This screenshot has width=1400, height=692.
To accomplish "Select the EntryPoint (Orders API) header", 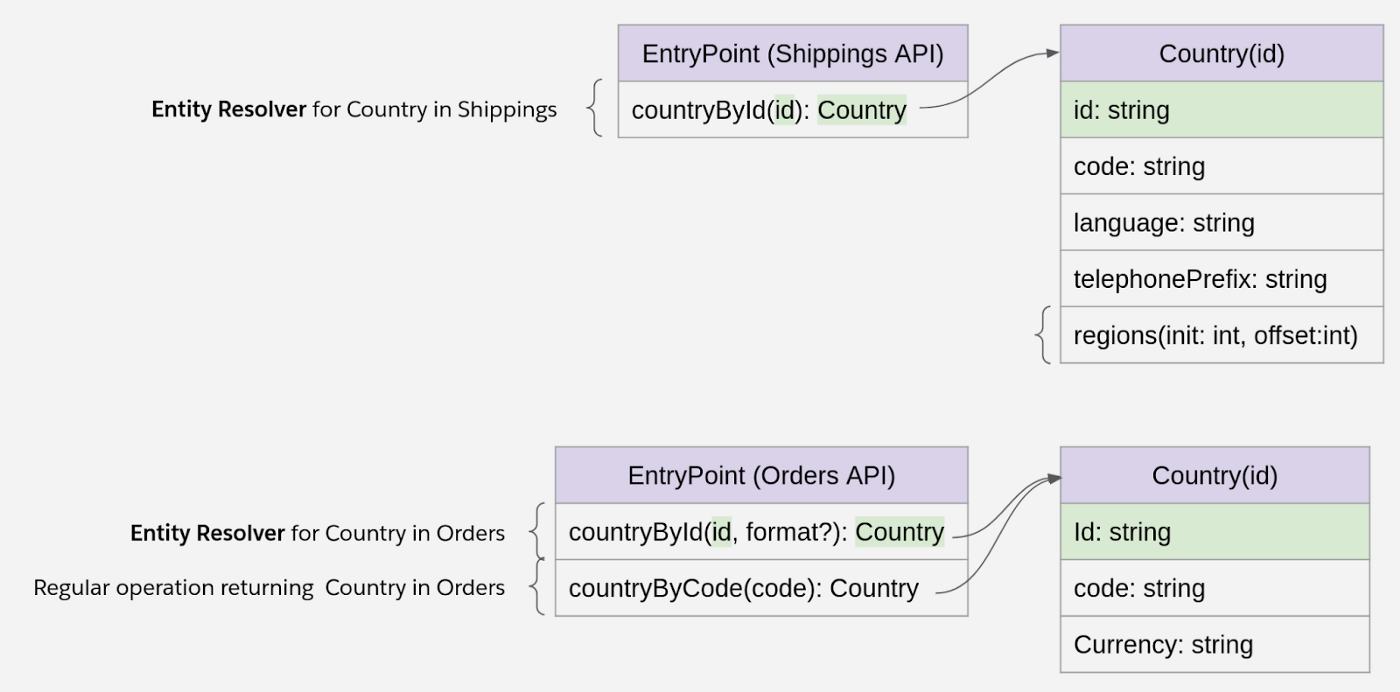I will 761,477.
